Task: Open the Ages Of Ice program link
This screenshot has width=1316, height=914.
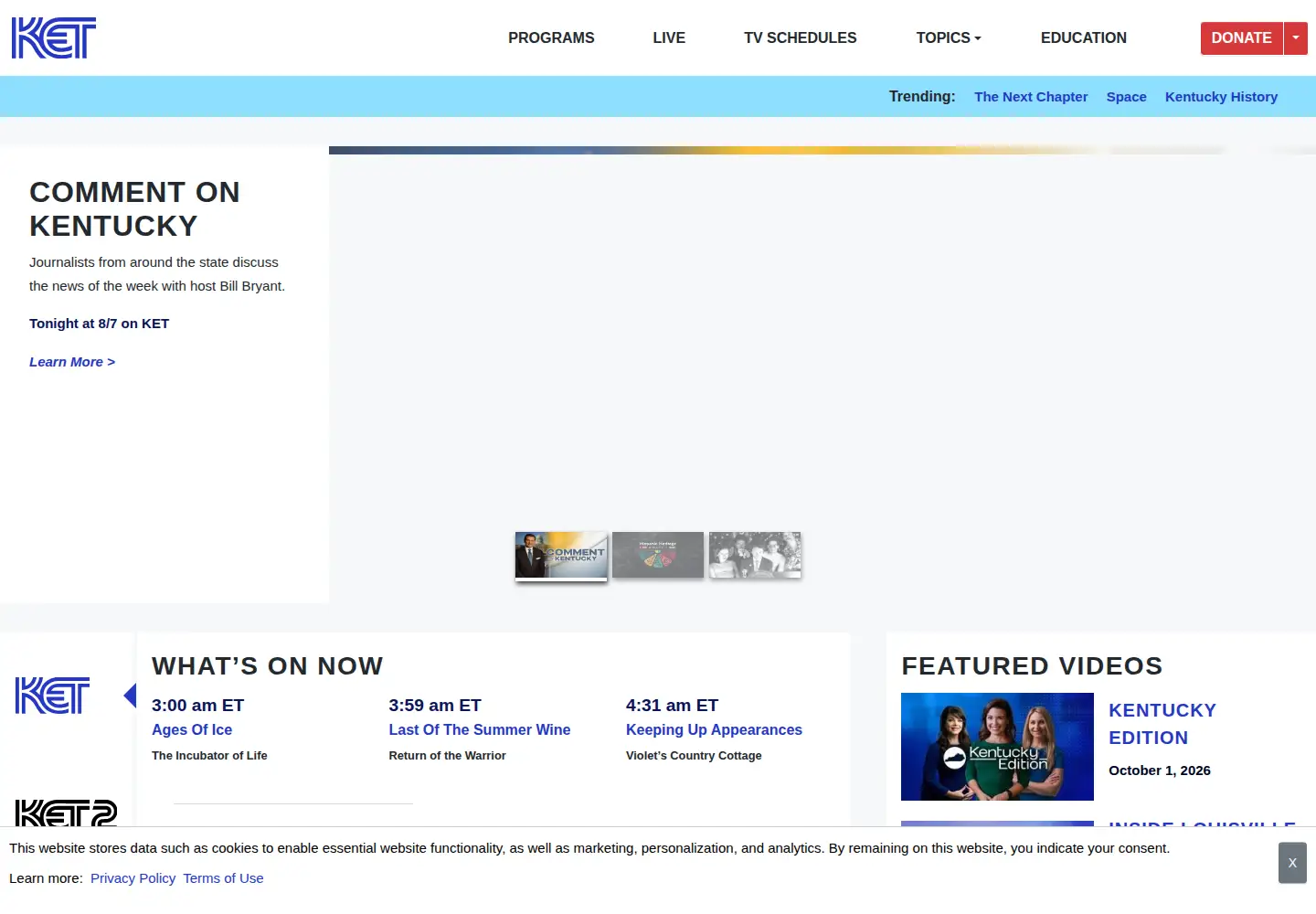Action: tap(192, 729)
